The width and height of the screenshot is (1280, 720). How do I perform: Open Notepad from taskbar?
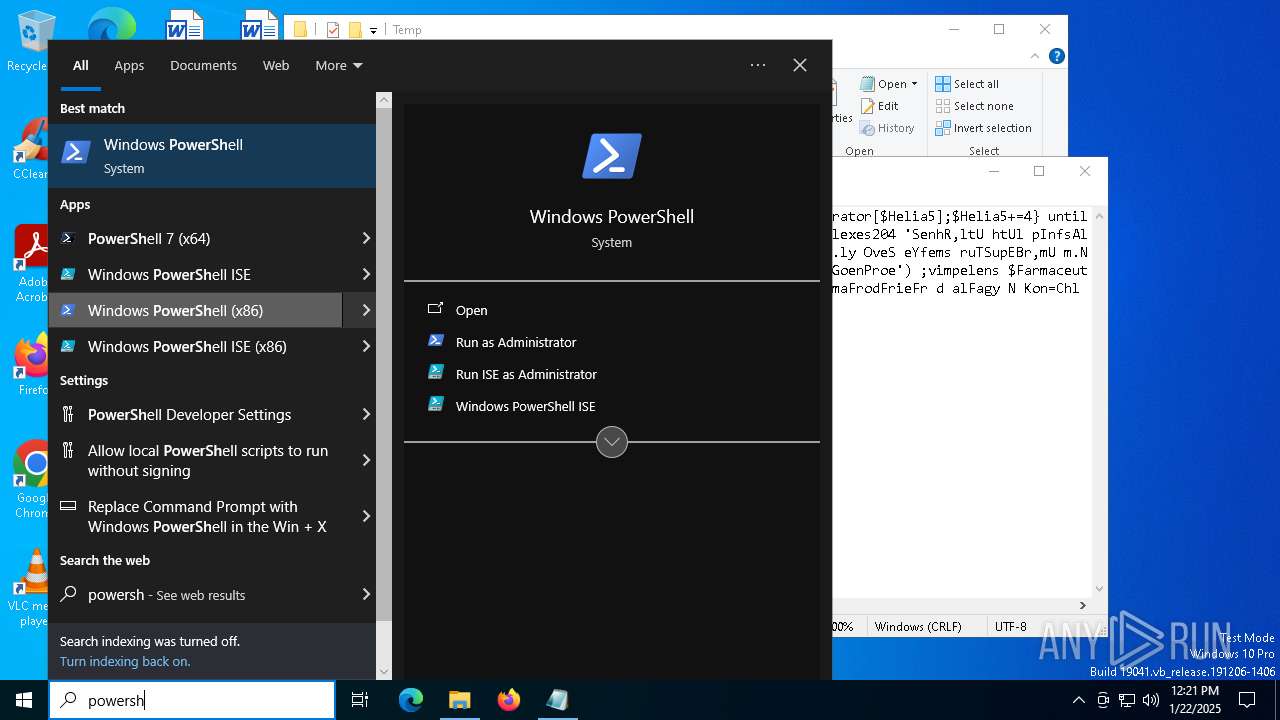[557, 700]
